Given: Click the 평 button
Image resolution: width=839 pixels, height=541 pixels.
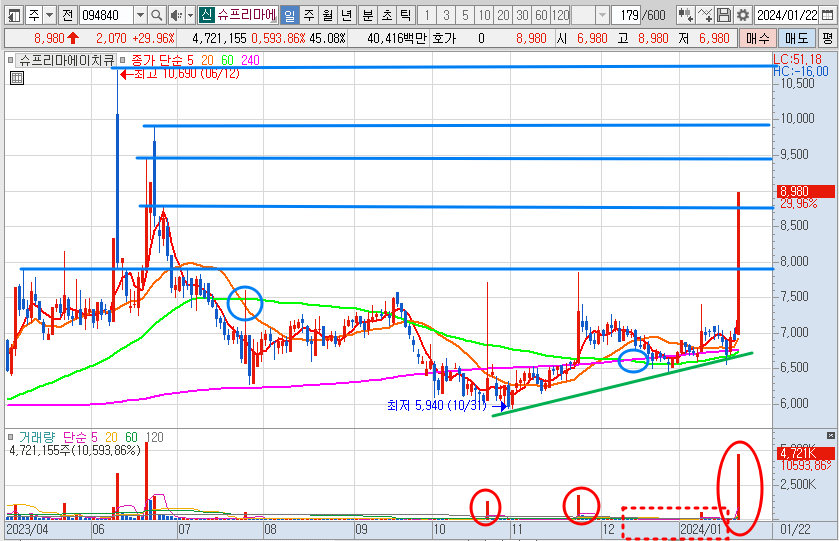Looking at the screenshot, I should pos(827,38).
